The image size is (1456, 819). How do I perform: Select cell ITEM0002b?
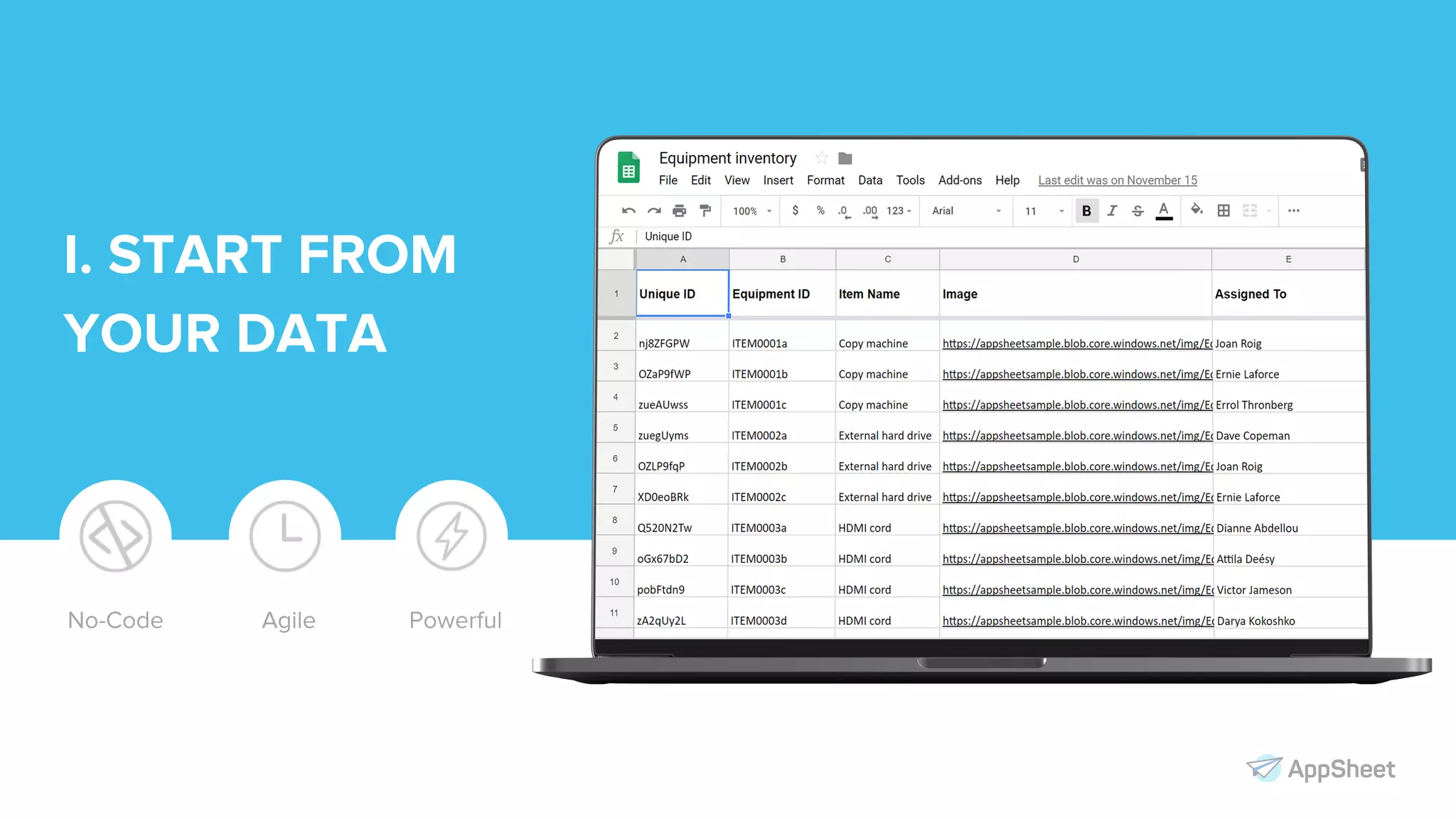coord(781,459)
